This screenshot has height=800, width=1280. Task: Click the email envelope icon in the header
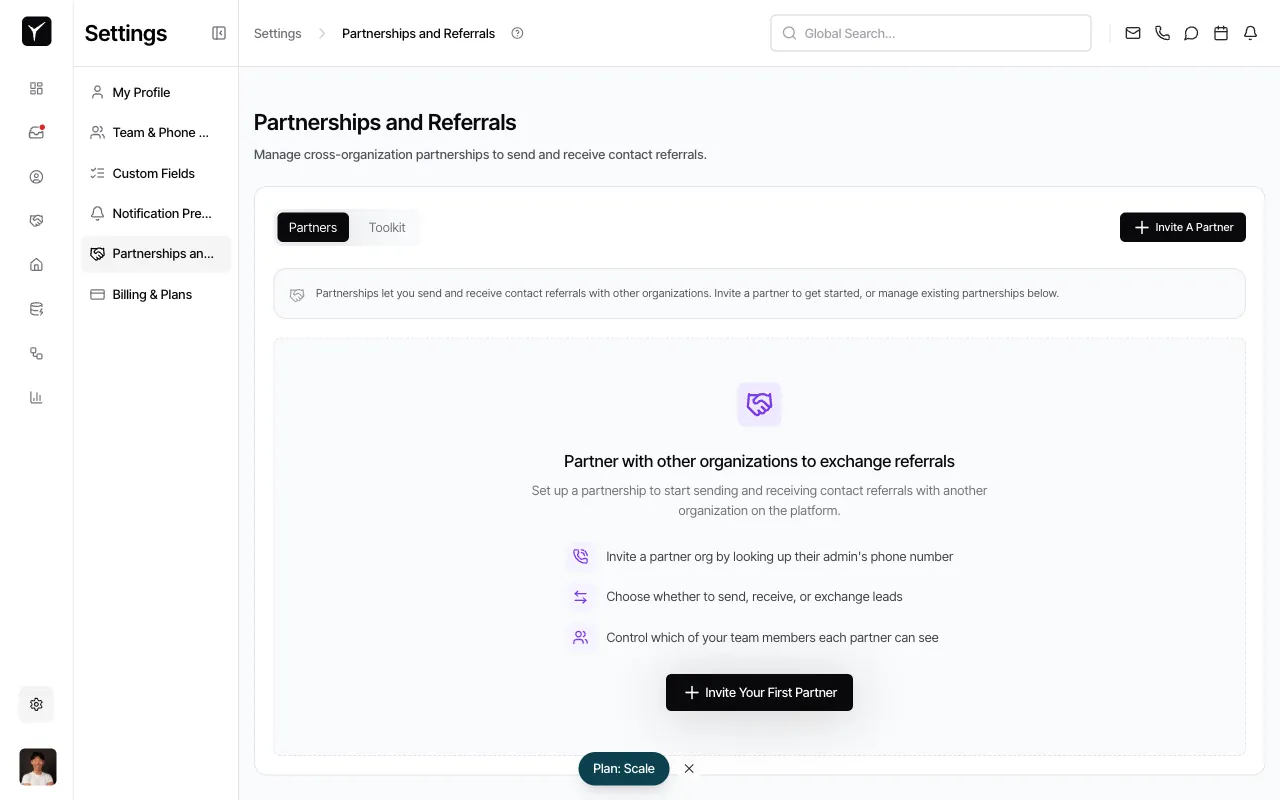click(1132, 33)
